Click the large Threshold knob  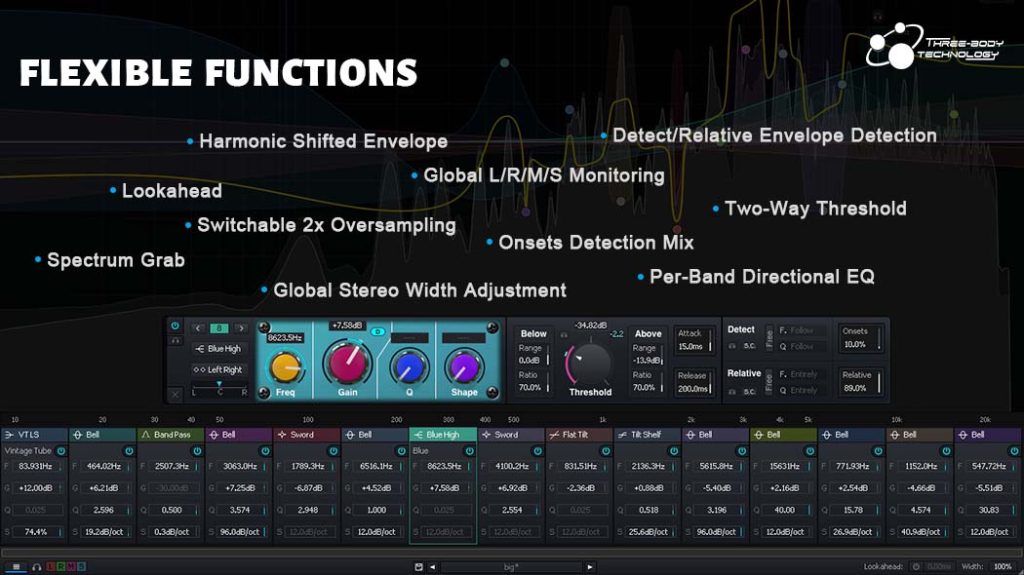[x=590, y=361]
